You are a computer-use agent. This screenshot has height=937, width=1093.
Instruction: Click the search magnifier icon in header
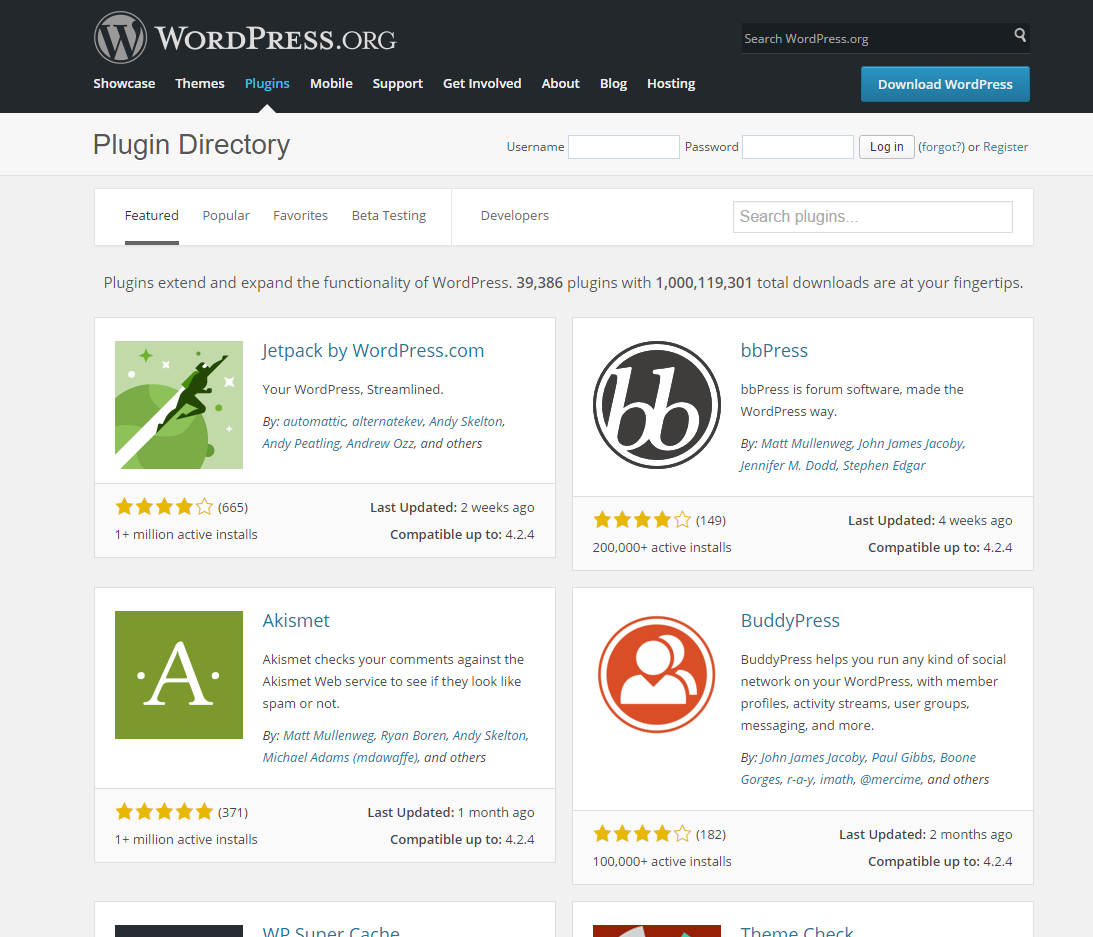point(1020,35)
